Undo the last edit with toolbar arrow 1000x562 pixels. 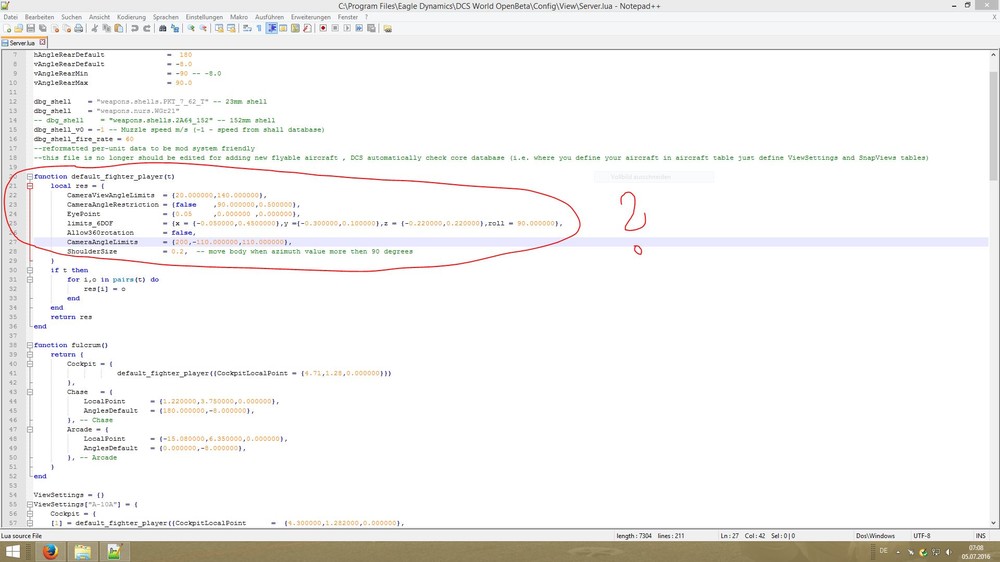[x=135, y=28]
